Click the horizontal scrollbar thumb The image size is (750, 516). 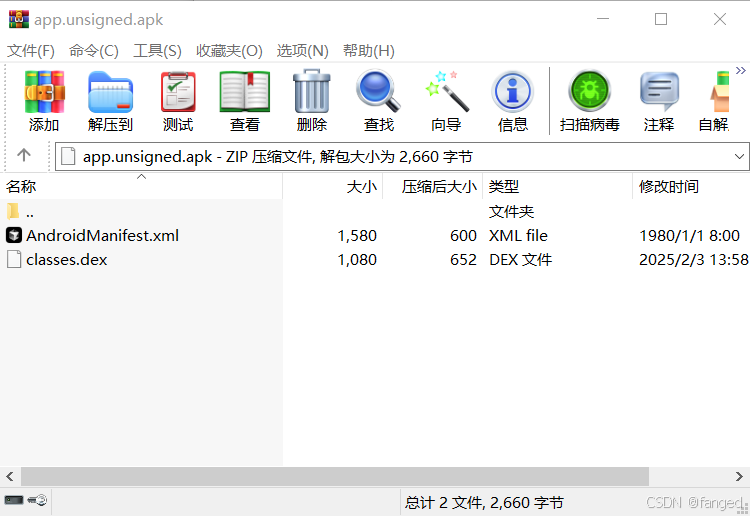(335, 476)
